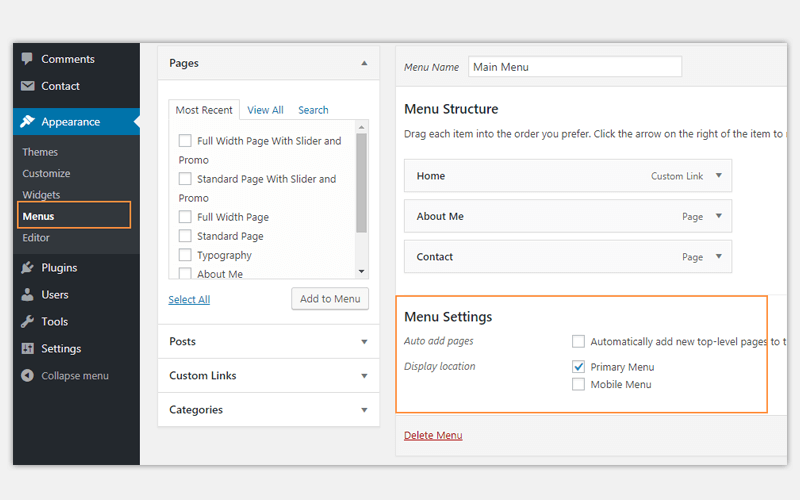Click the Menu Name input field
The width and height of the screenshot is (800, 500).
coord(575,67)
